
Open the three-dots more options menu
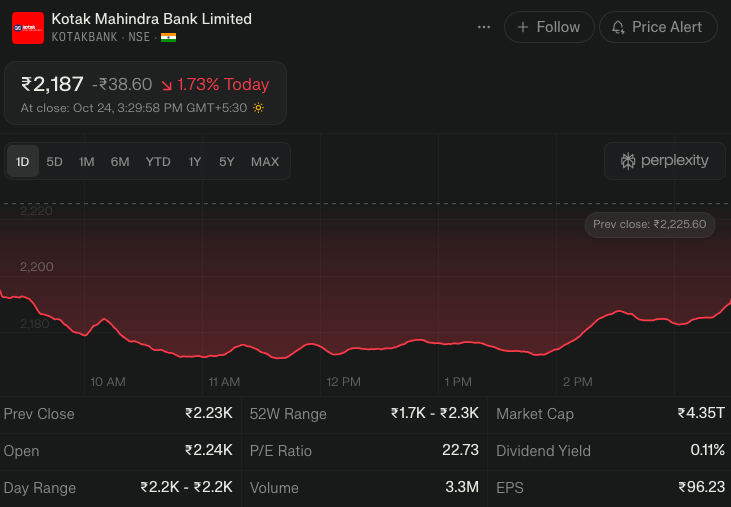(x=484, y=27)
